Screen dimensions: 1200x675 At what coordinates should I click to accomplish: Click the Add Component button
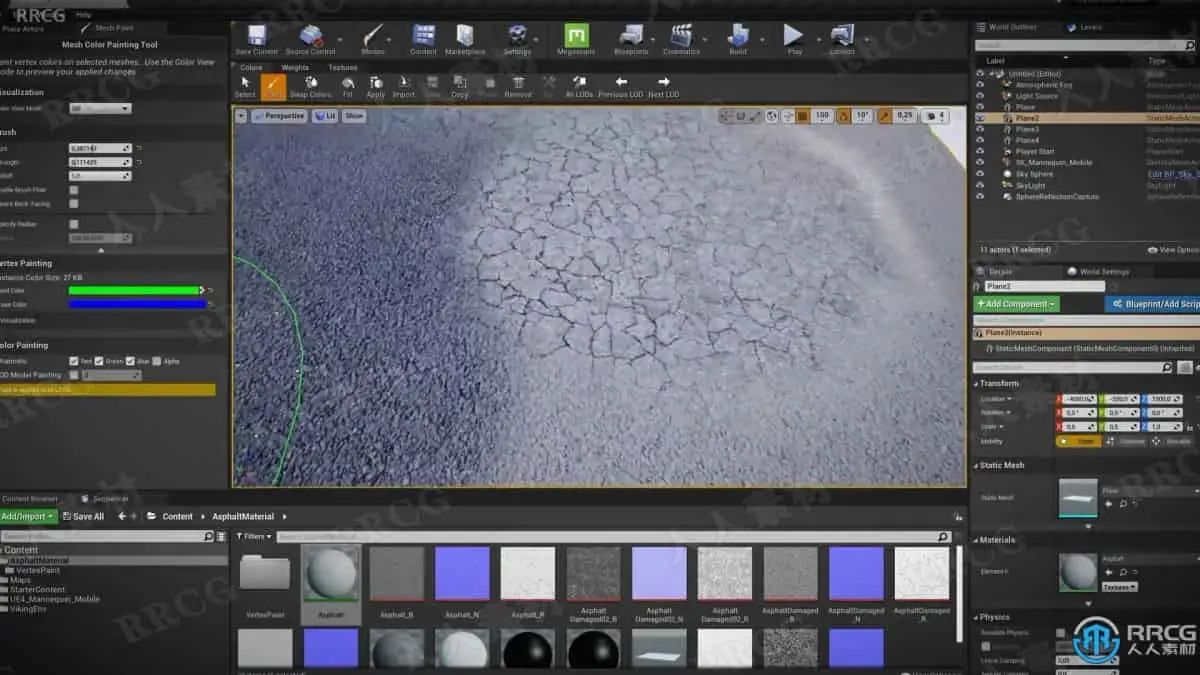(x=1016, y=303)
